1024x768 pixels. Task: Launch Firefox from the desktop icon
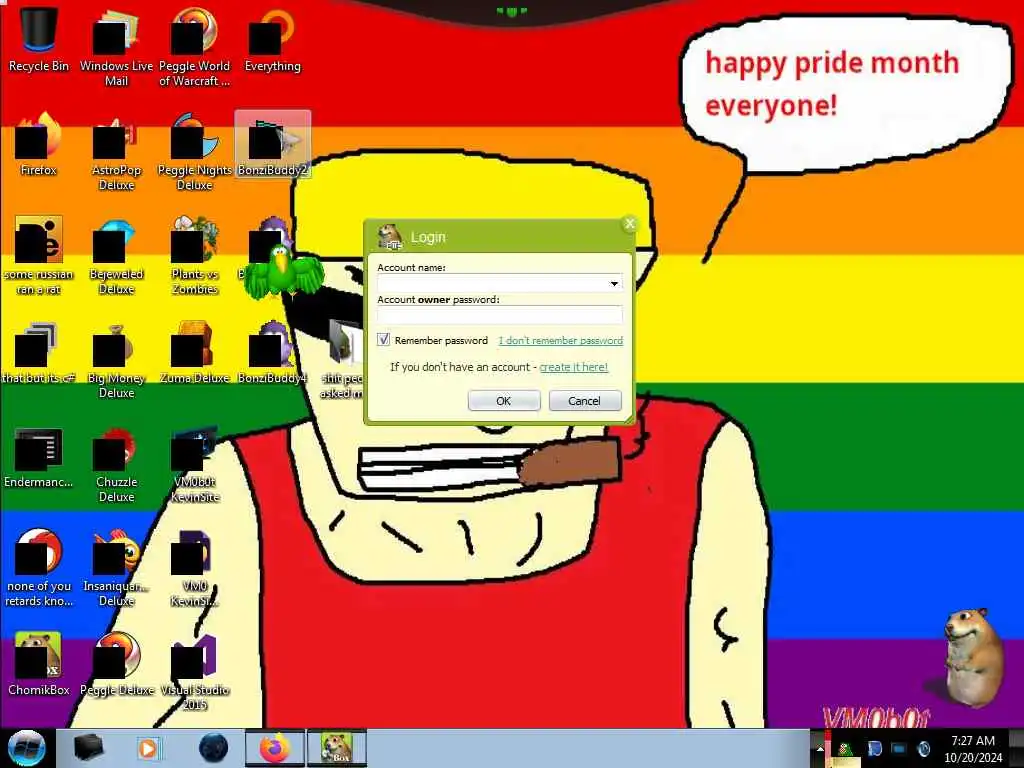tap(38, 144)
